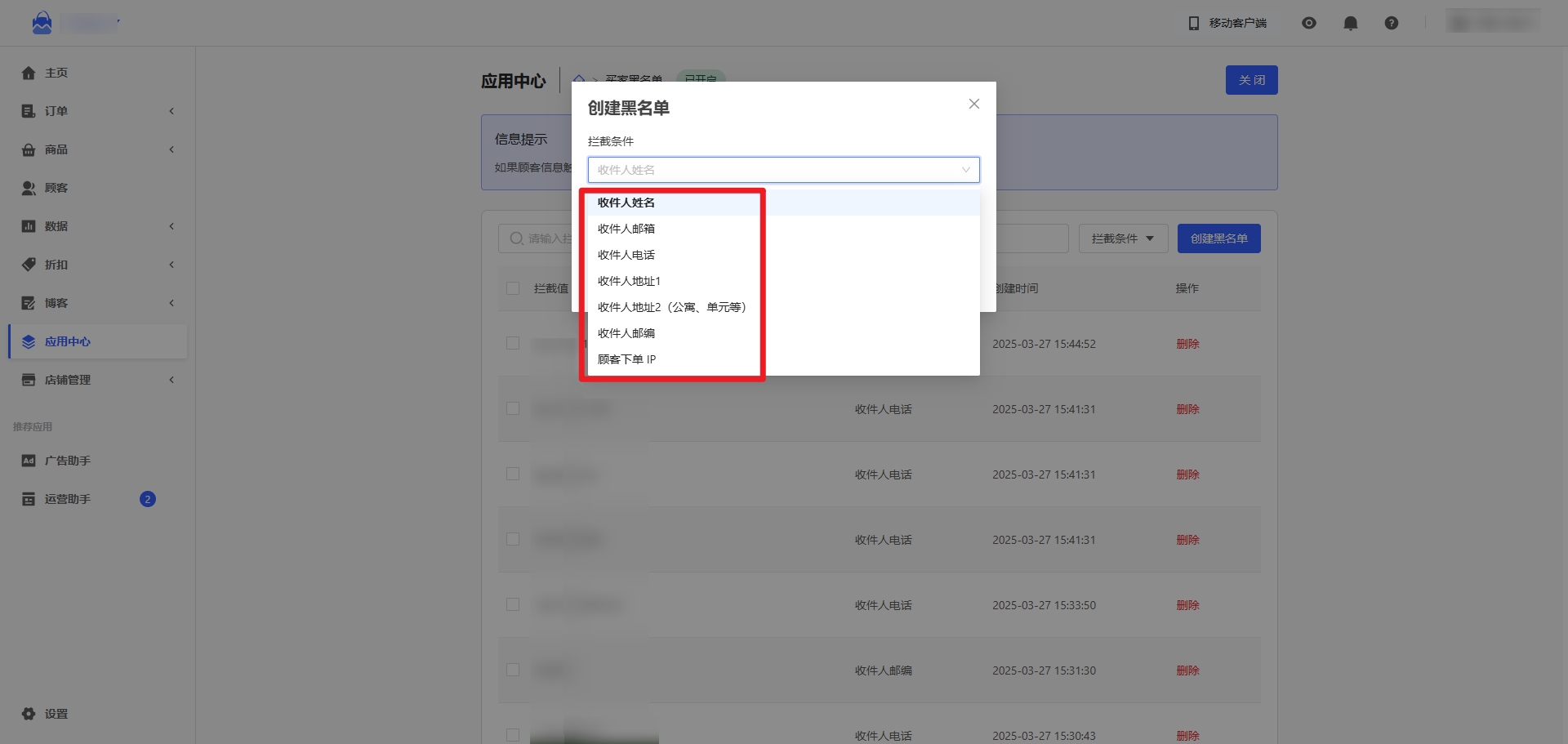1568x744 pixels.
Task: Click the breadcrumb home icon
Action: (579, 79)
